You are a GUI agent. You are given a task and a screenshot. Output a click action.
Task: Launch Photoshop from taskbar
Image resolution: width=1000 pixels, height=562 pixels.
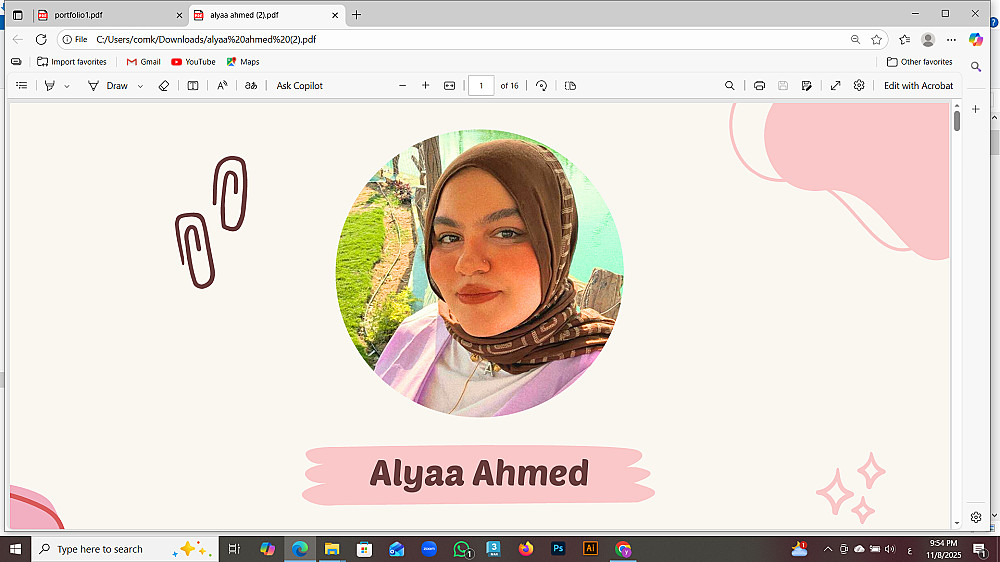point(558,549)
